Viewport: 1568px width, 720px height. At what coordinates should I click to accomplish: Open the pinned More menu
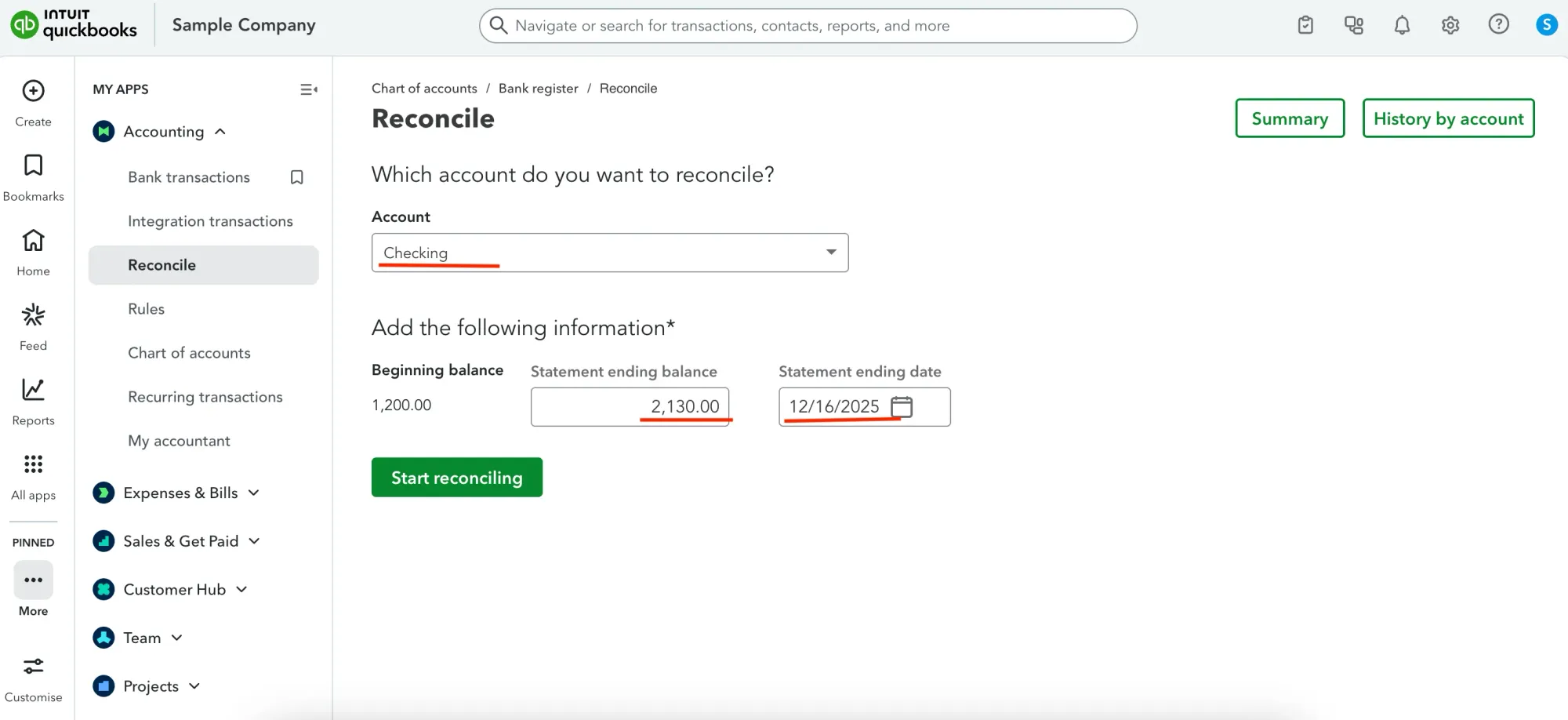coord(32,580)
